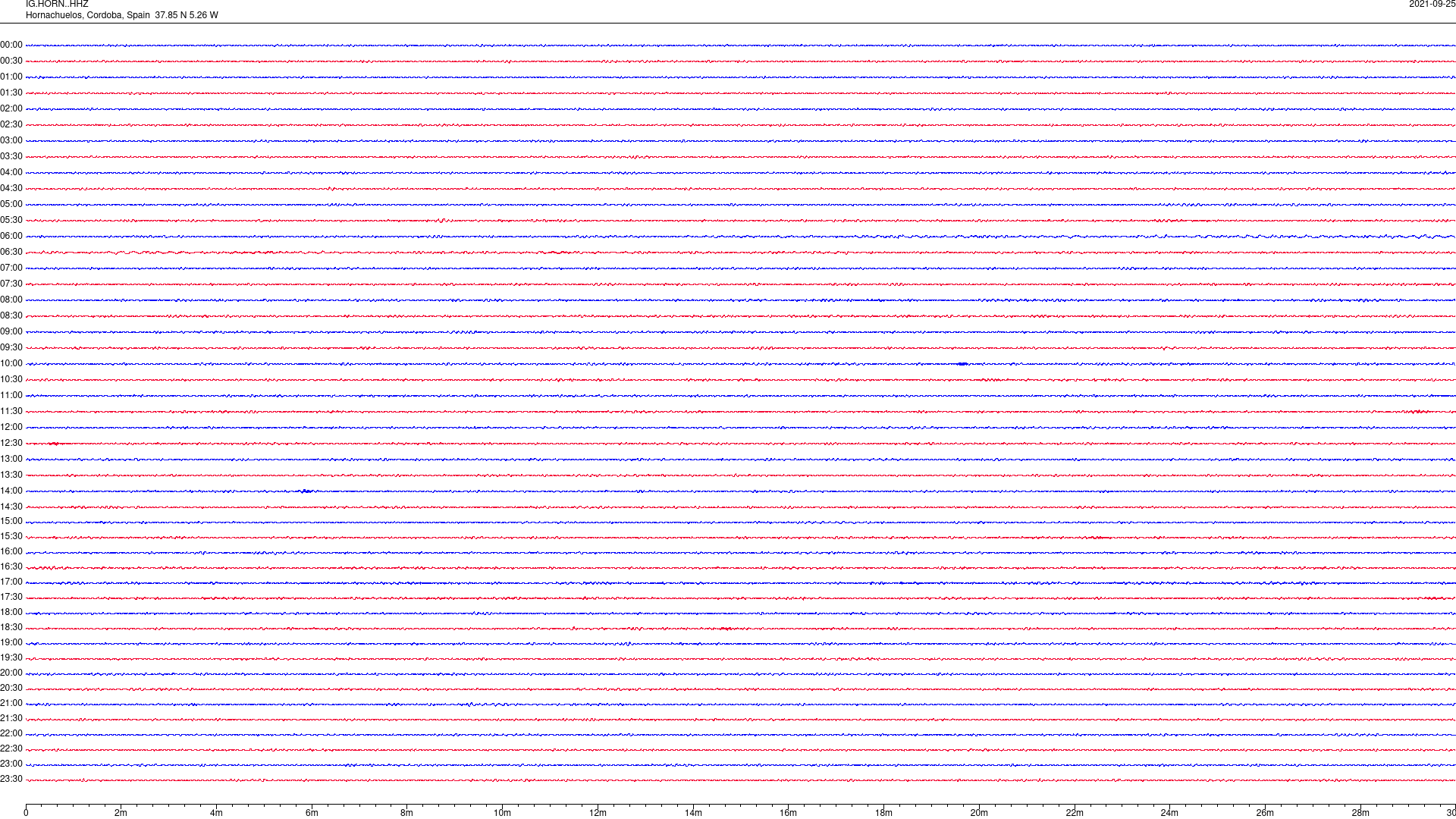Select the 17:30 time row label
This screenshot has width=1456, height=819.
(x=11, y=597)
